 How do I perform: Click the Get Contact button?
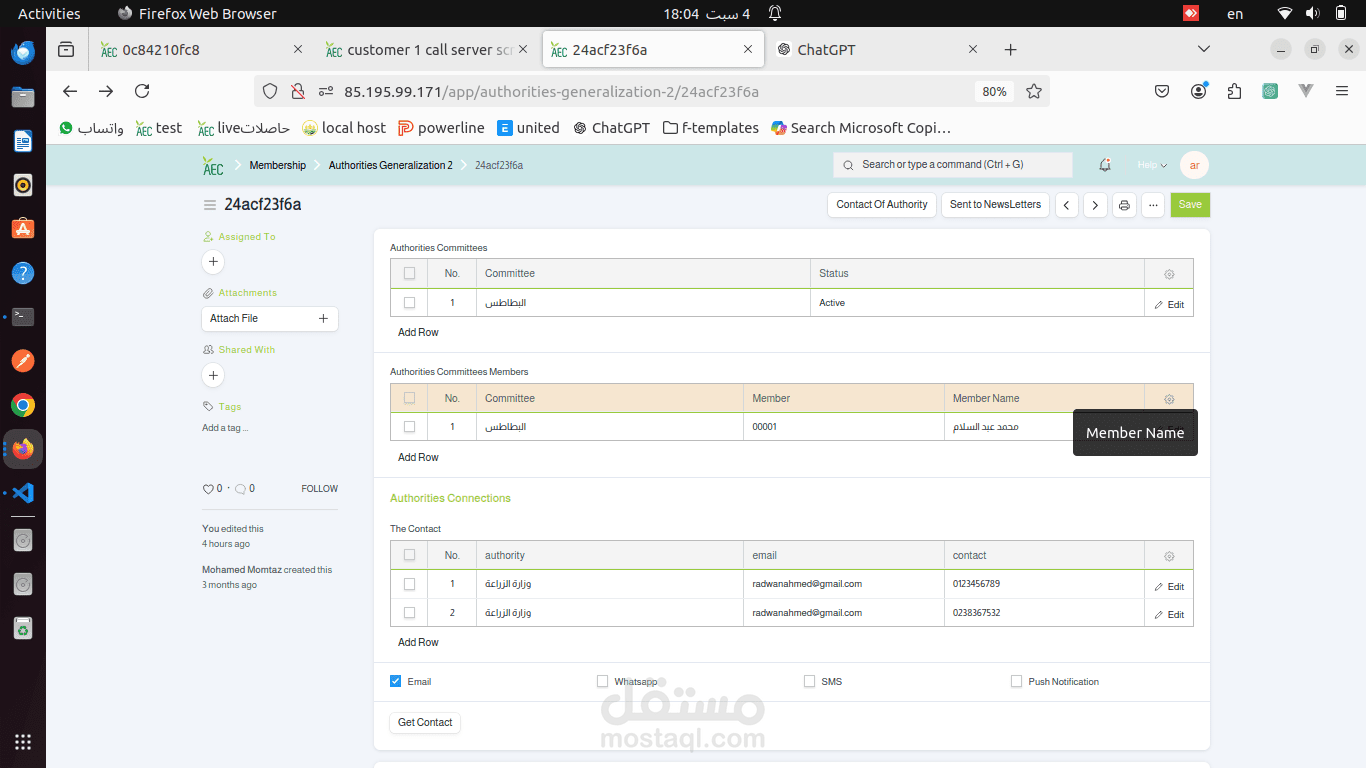(x=425, y=722)
